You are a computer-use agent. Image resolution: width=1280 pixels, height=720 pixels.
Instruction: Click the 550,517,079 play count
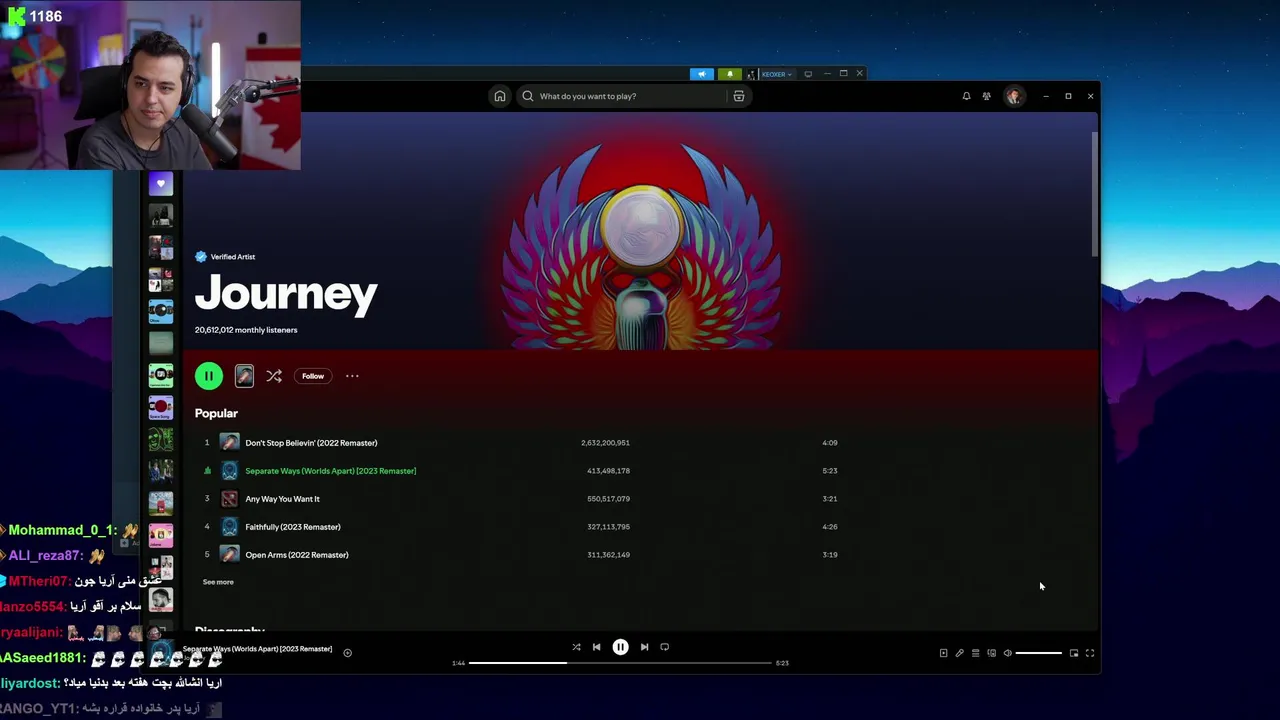(x=609, y=499)
